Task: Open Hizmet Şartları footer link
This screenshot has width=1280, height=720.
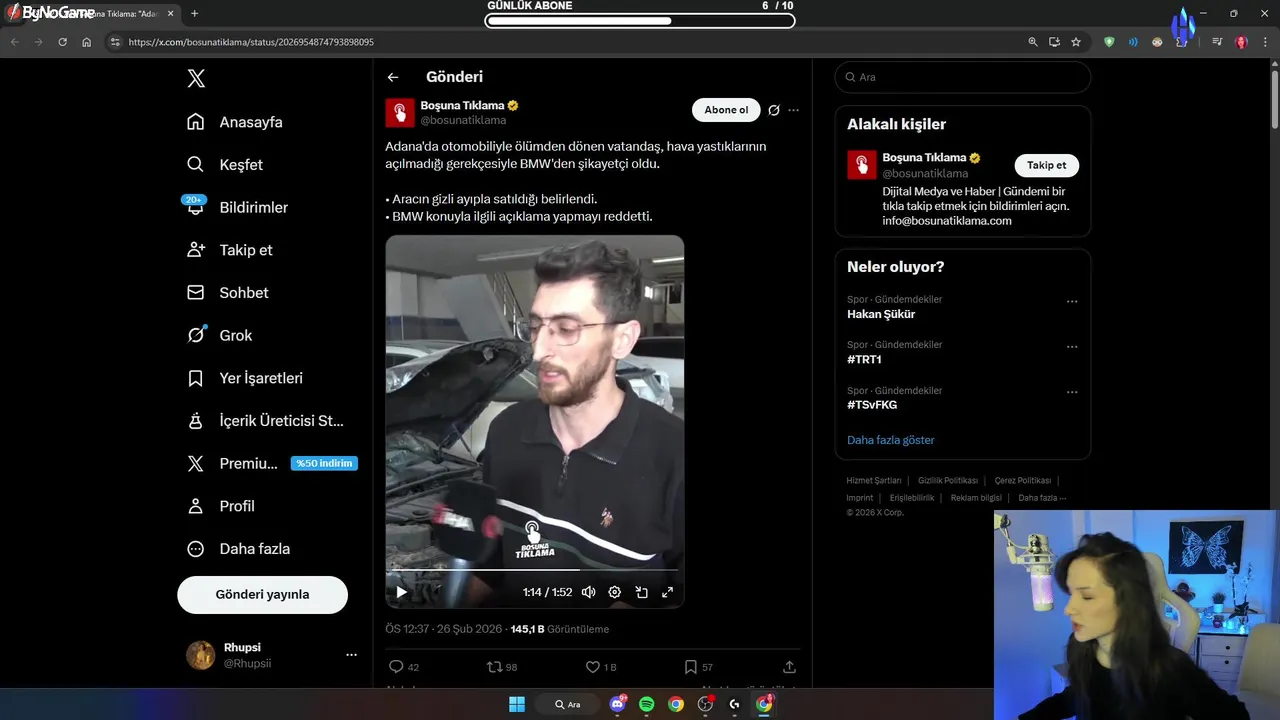Action: [874, 481]
